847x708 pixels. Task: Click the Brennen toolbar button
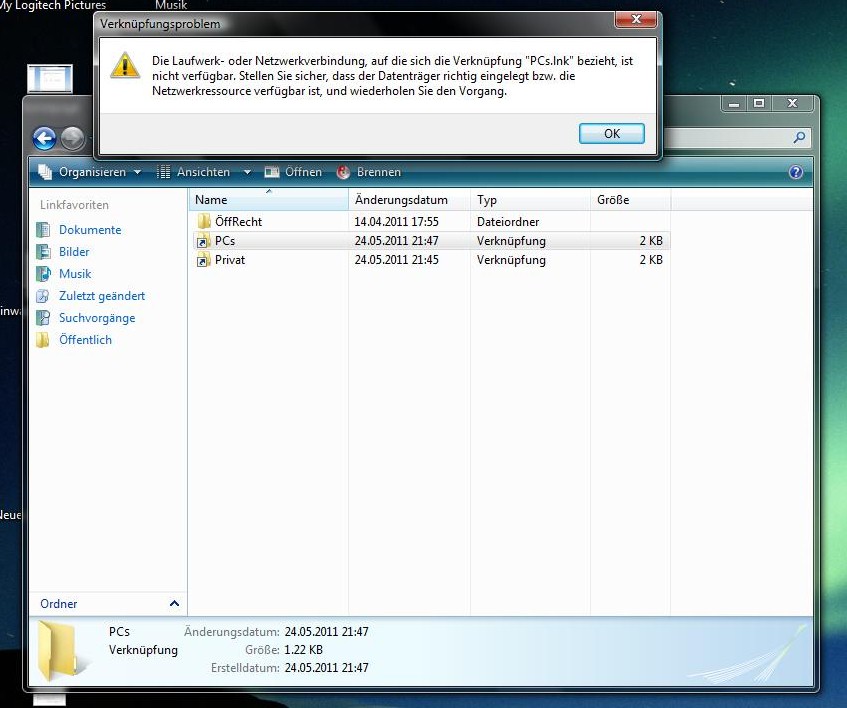point(369,172)
